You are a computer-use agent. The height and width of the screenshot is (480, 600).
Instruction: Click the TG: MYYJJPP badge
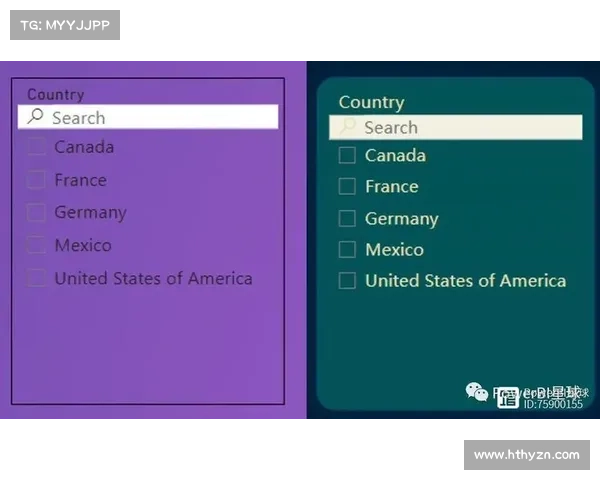(x=64, y=24)
